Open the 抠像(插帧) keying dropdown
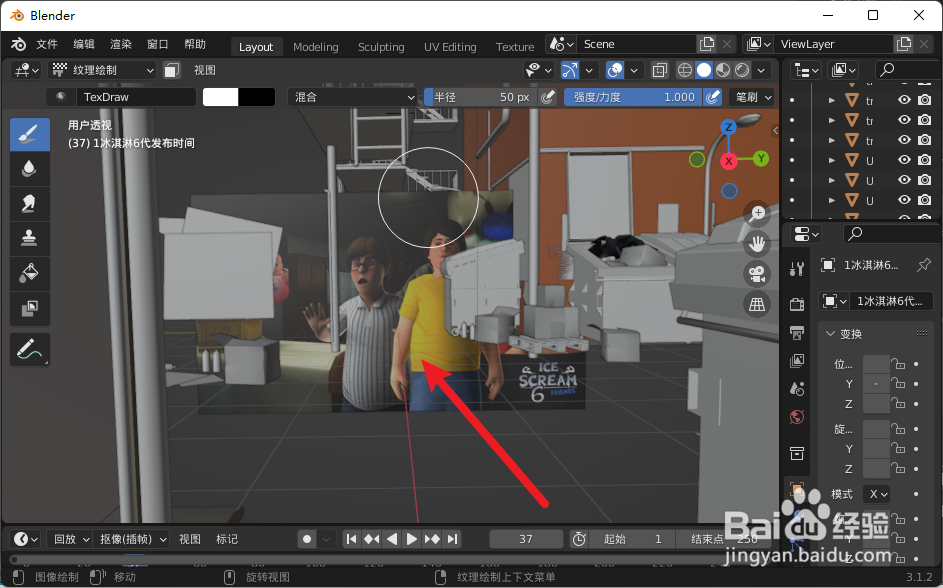This screenshot has width=943, height=588. click(x=132, y=539)
